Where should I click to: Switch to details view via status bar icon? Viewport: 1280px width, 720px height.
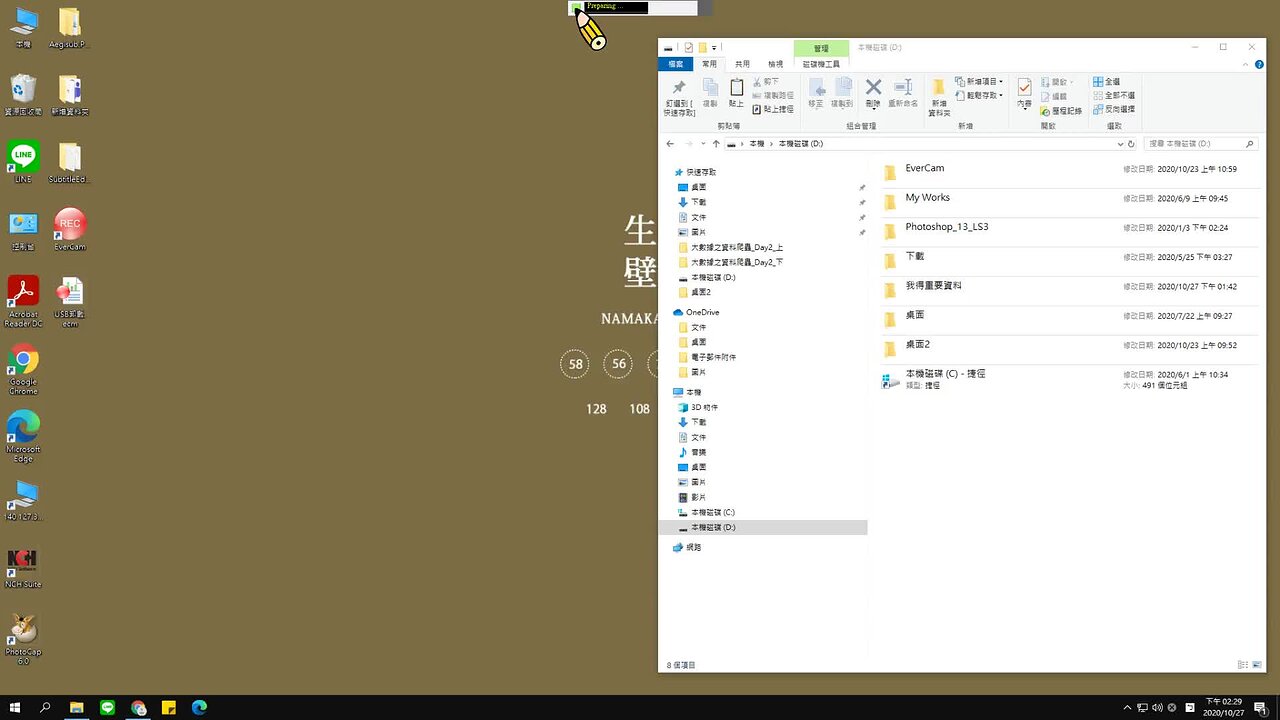click(1242, 664)
